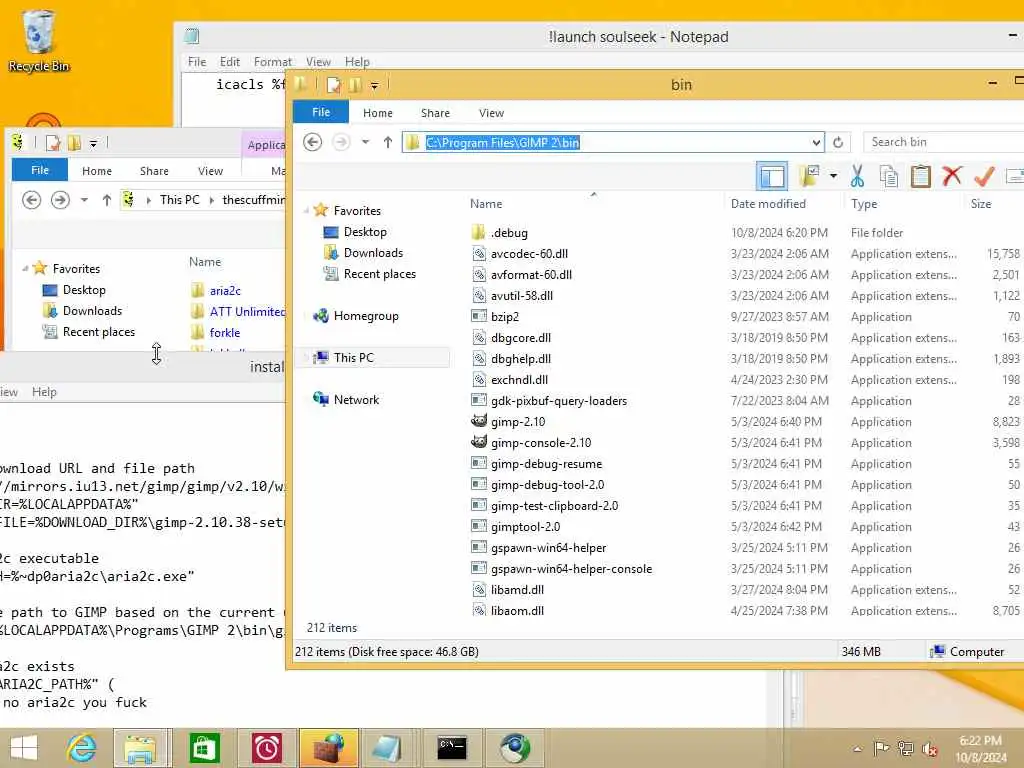This screenshot has width=1024, height=768.
Task: Open Format menu in Notepad
Action: [x=272, y=61]
